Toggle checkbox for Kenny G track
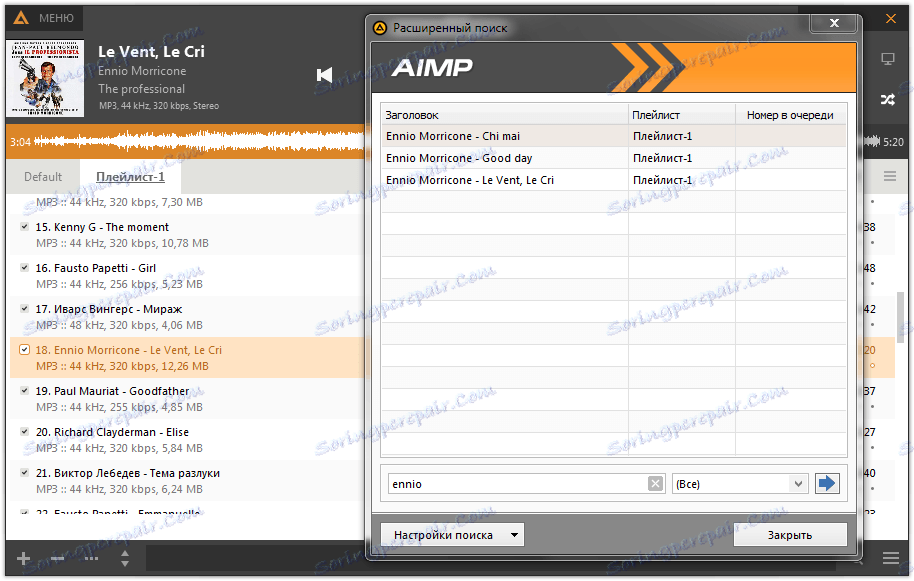 pos(23,227)
